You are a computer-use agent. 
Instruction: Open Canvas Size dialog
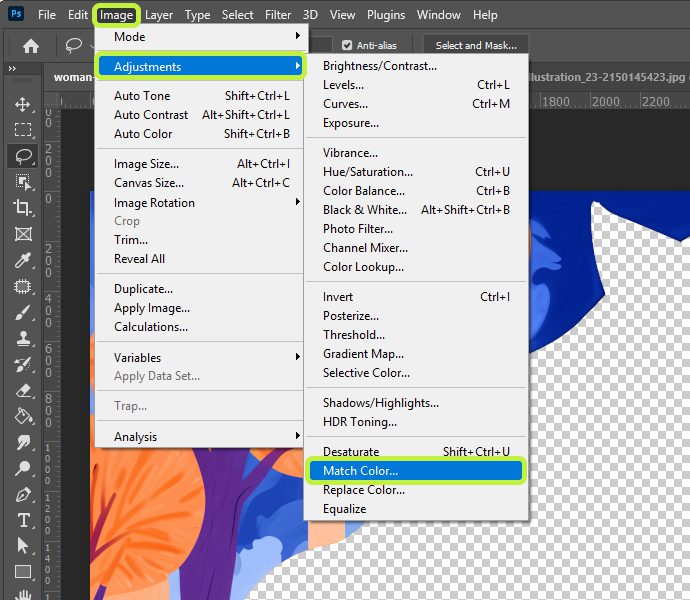(x=201, y=183)
